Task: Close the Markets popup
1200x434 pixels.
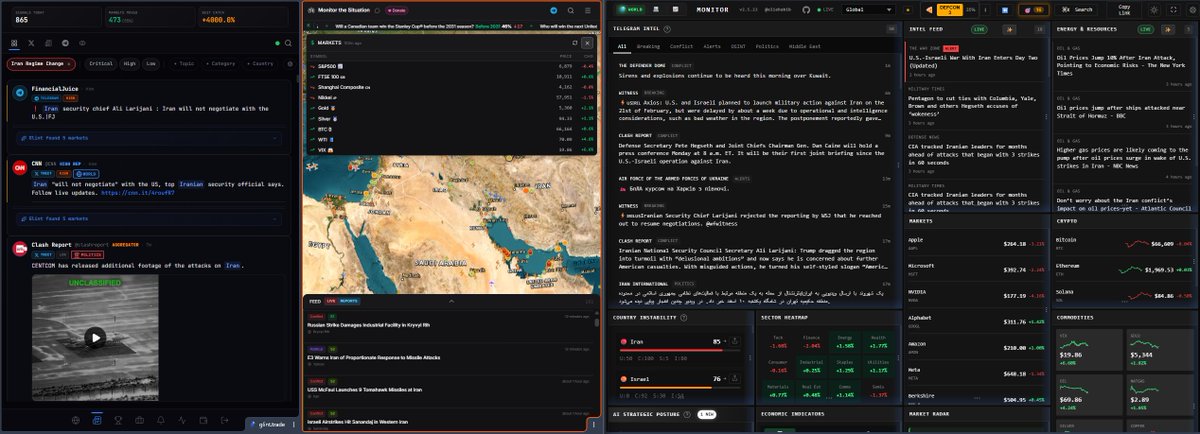Action: coord(587,43)
